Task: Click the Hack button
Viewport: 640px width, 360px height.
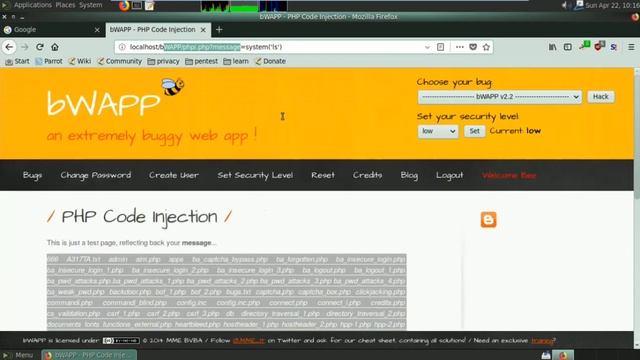Action: pos(600,97)
